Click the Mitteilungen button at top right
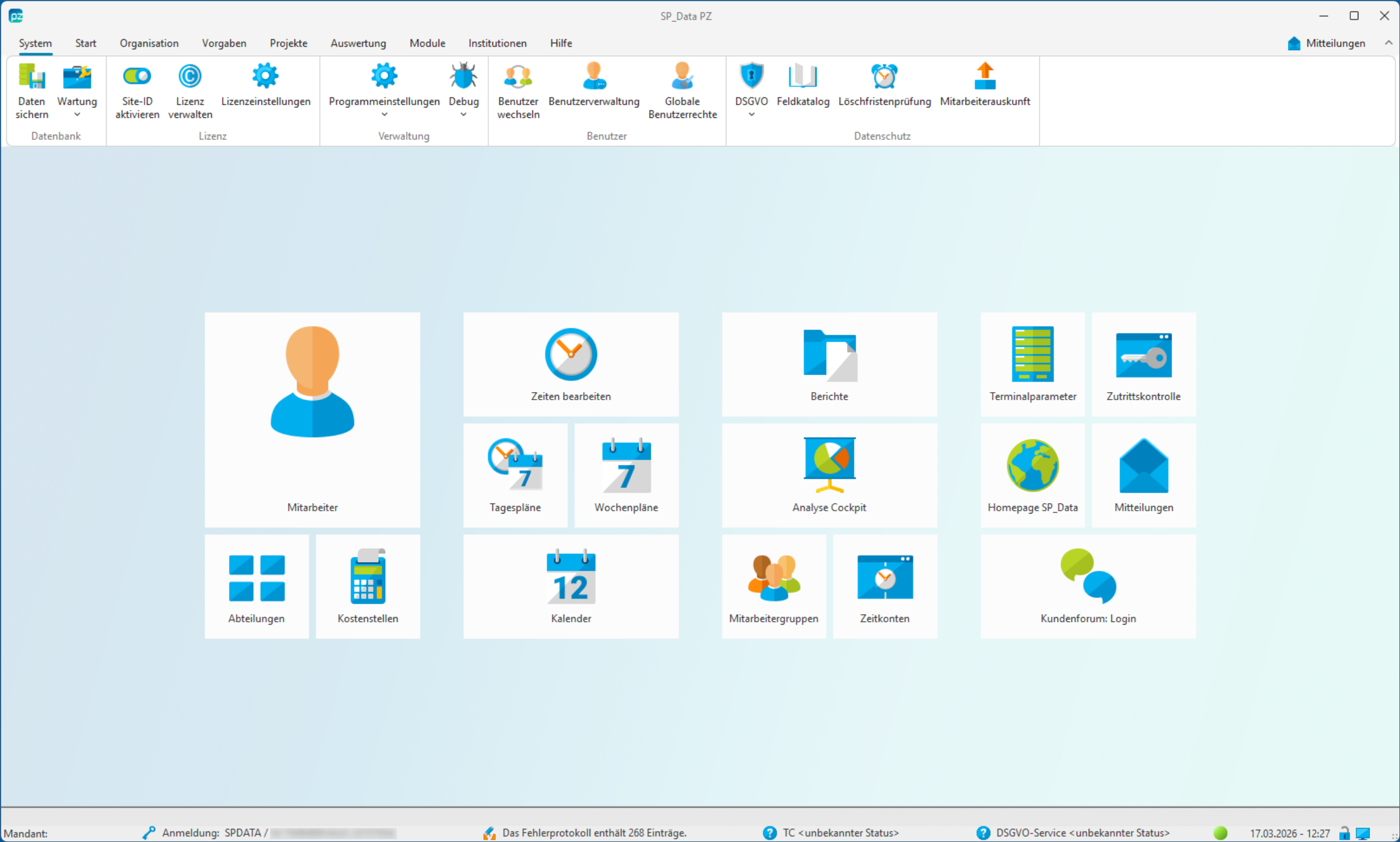Viewport: 1400px width, 842px height. pyautogui.click(x=1327, y=43)
